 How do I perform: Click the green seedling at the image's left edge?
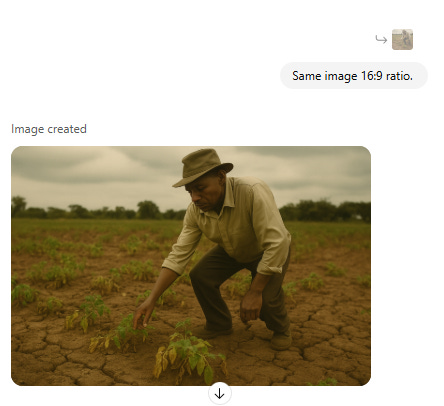click(23, 294)
